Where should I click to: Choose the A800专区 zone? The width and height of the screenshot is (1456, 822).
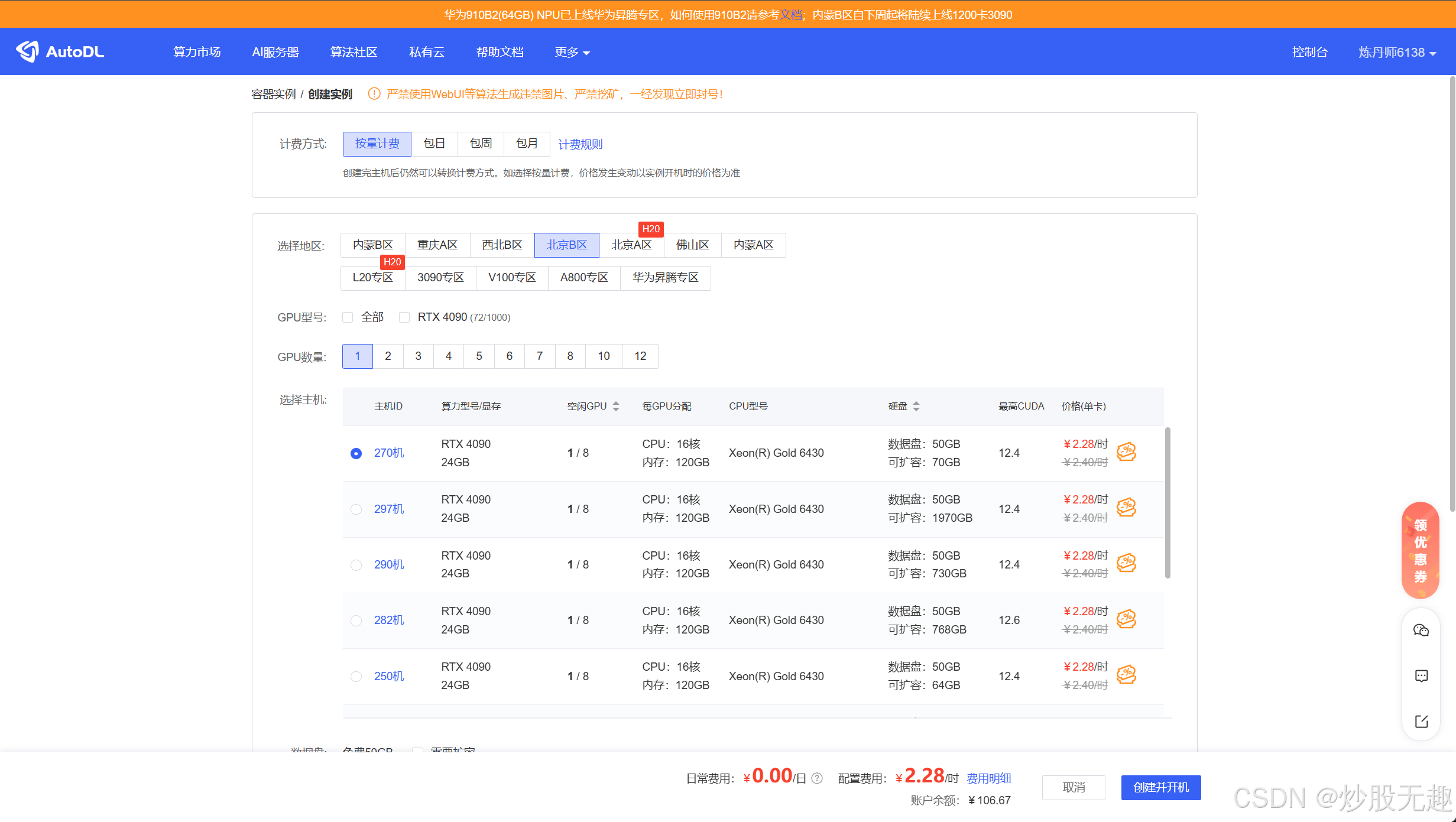coord(585,278)
